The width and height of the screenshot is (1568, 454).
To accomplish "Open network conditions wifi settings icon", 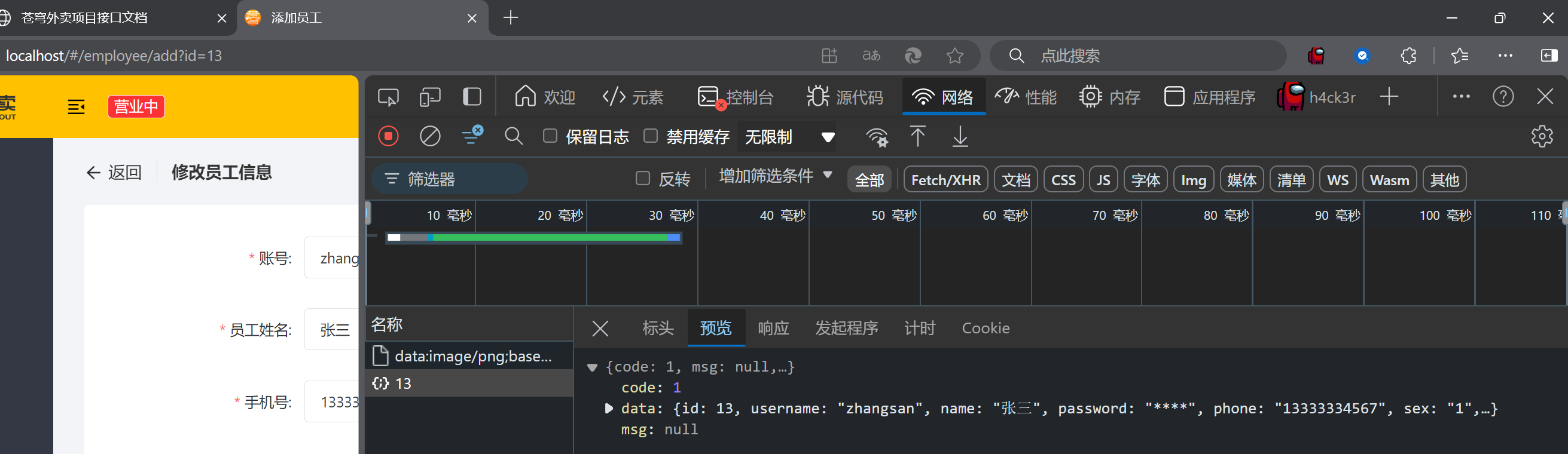I will (877, 137).
